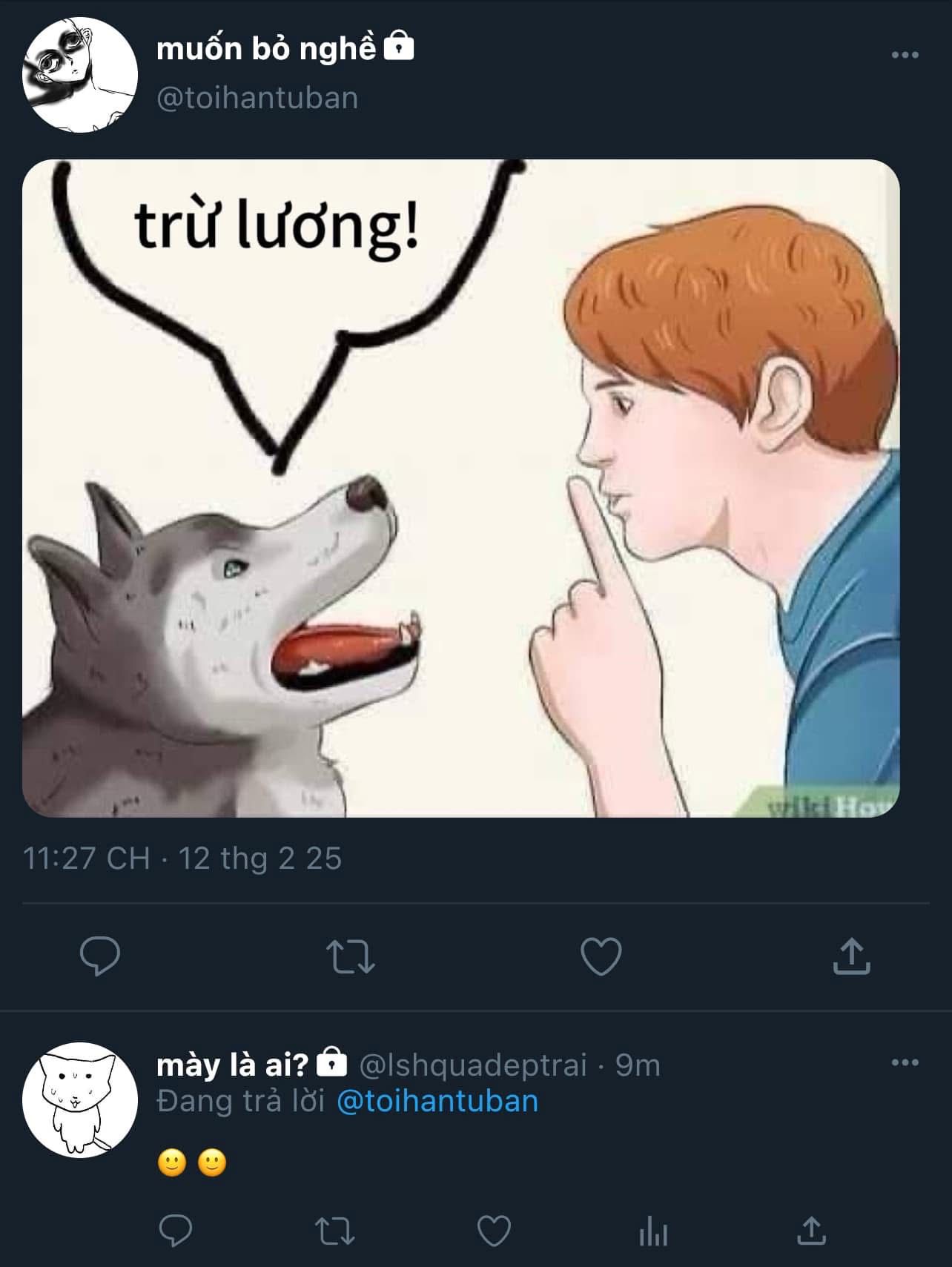952x1267 pixels.
Task: Reply to the lshquadeptrai comment
Action: coord(176,1232)
